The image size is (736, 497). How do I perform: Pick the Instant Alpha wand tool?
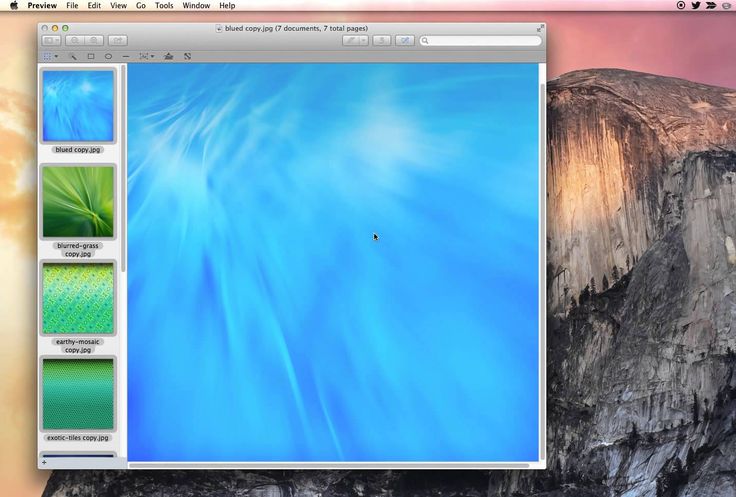73,56
